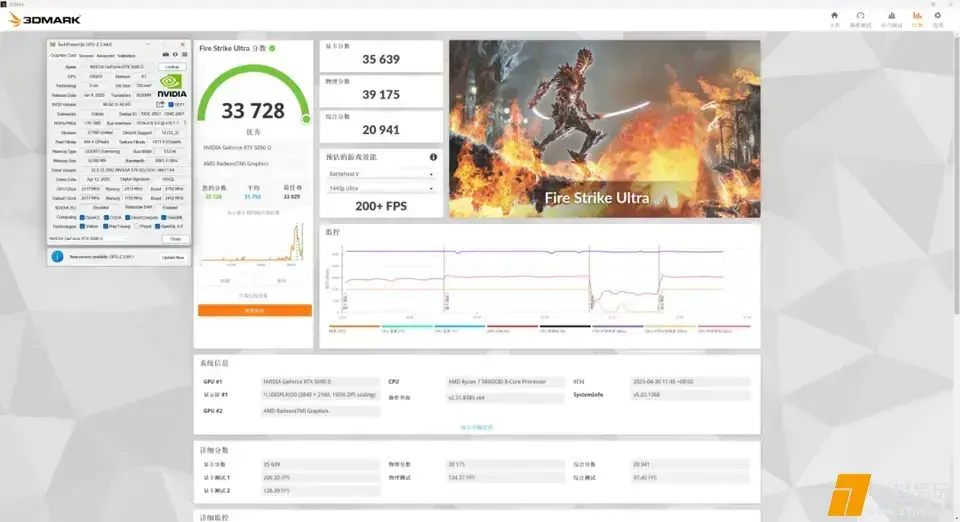This screenshot has width=960, height=522.
Task: Switch to the GPU-Z Advanced tab
Action: click(105, 56)
